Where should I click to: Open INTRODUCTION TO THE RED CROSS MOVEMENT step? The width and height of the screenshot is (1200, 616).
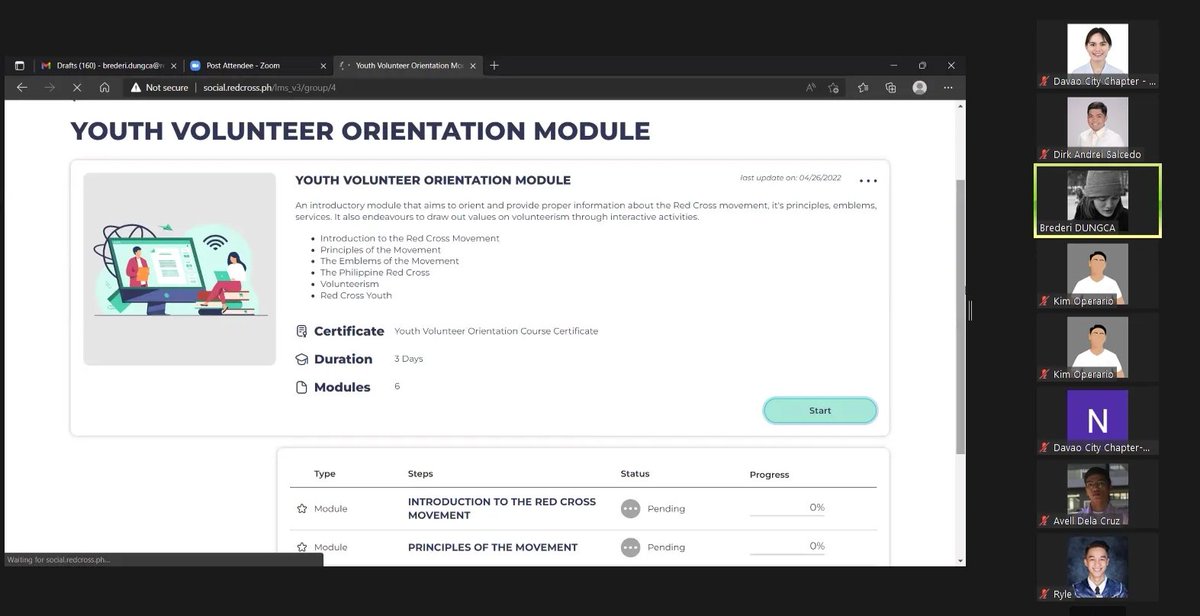(502, 508)
